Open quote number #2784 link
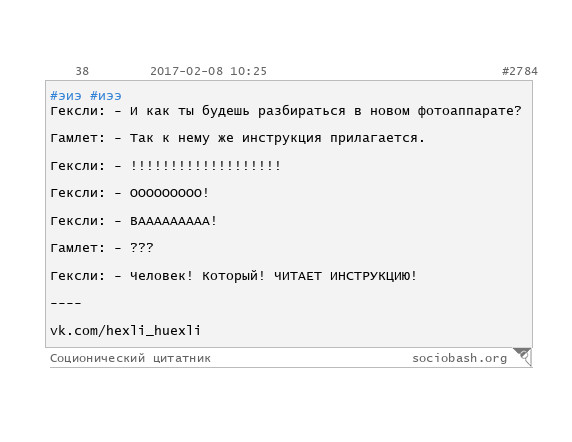Screen dimensions: 572x442 click(520, 71)
